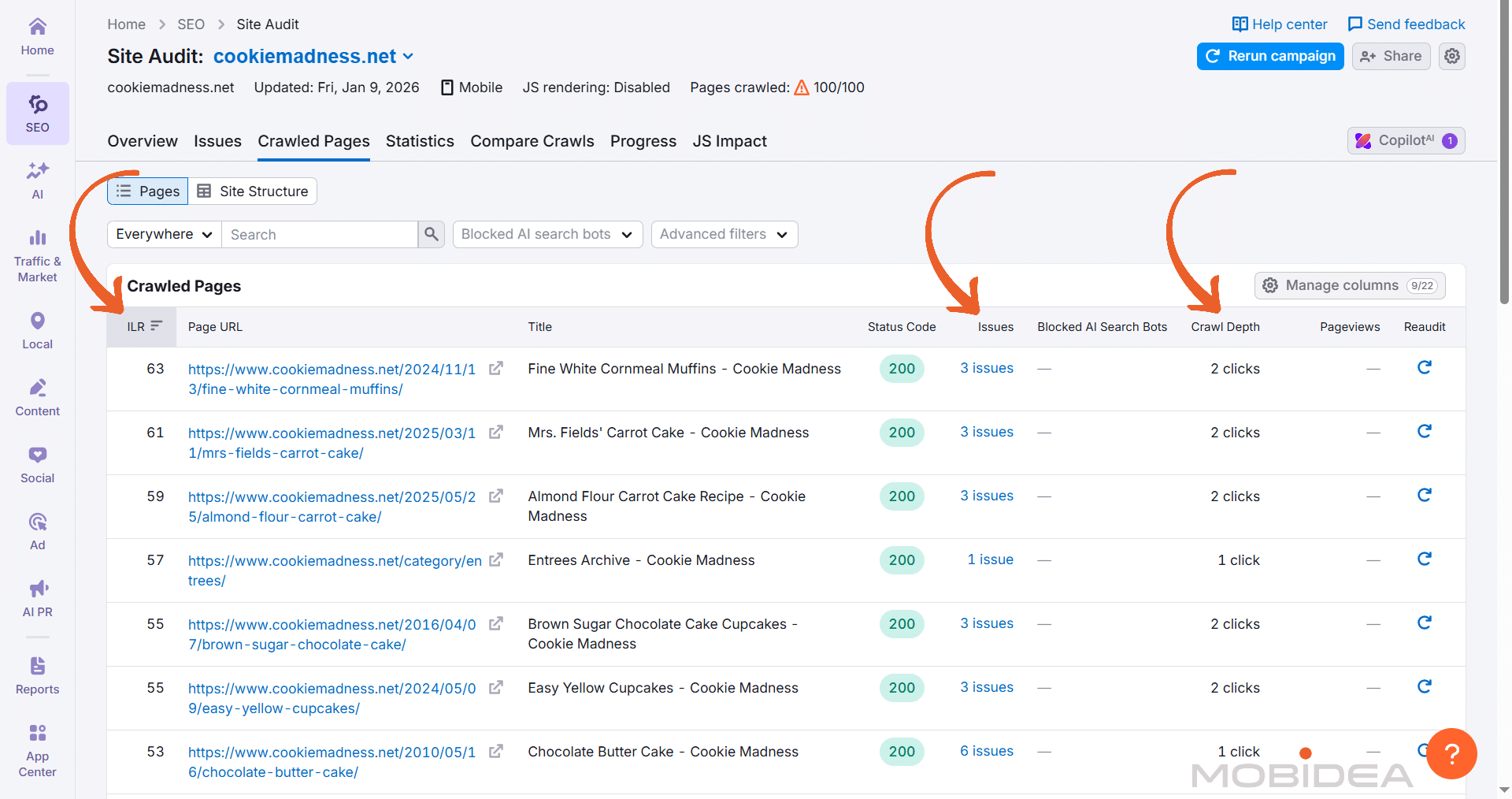This screenshot has width=1512, height=799.
Task: Expand the Everywhere filter dropdown
Action: [x=163, y=234]
